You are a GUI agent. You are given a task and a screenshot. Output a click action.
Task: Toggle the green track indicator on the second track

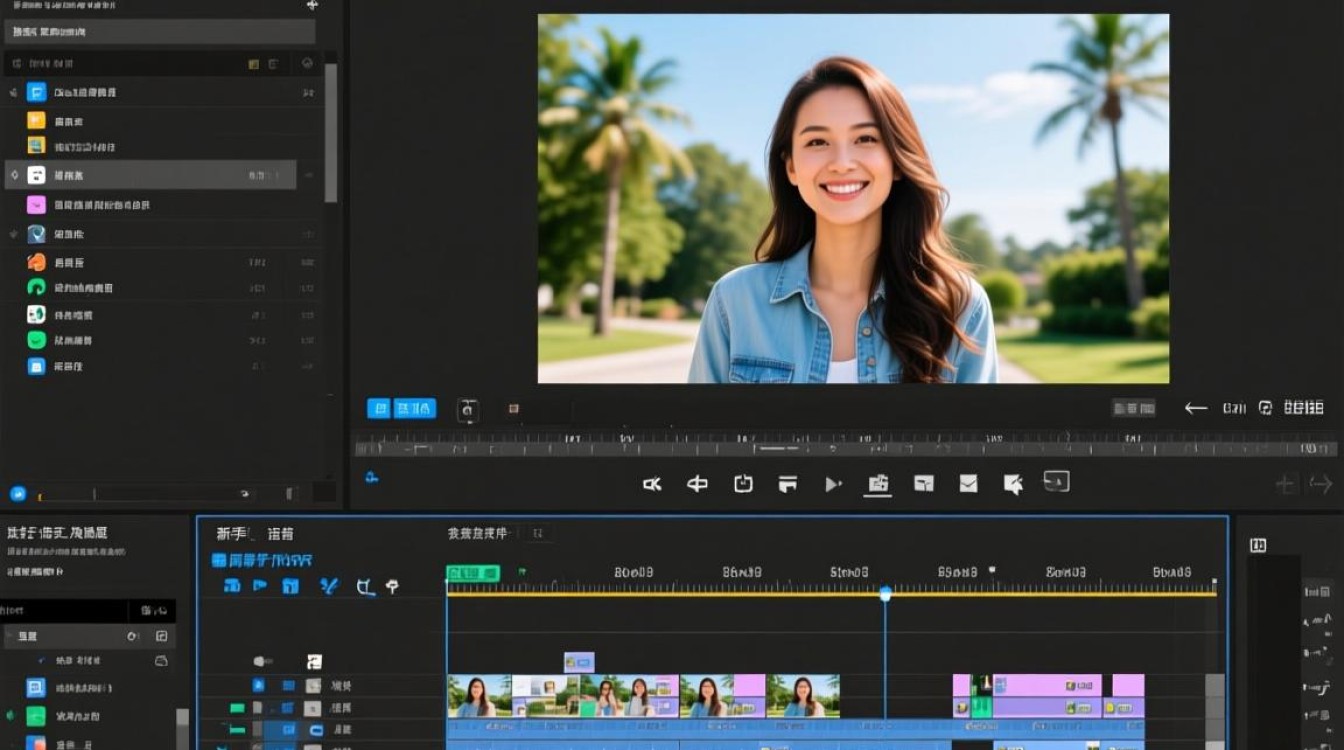237,708
